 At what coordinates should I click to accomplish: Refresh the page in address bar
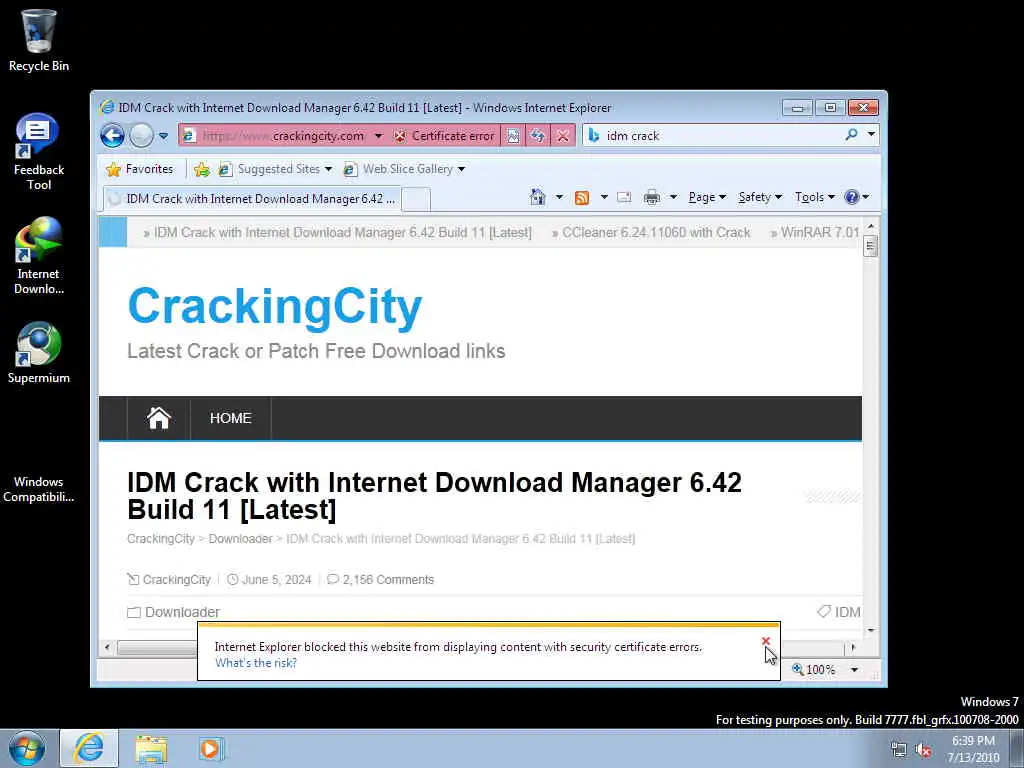[537, 136]
